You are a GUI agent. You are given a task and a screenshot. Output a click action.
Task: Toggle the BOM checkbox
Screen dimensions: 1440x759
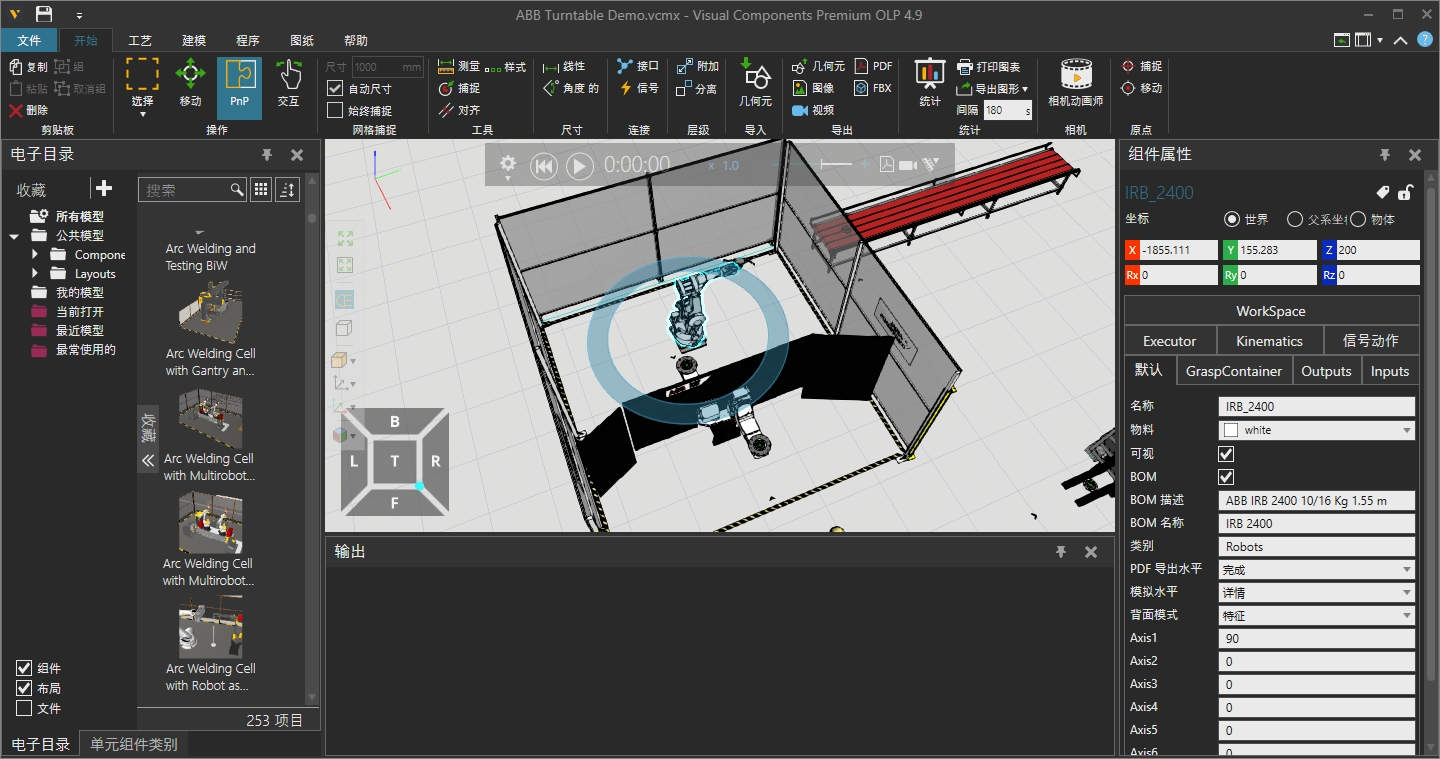pyautogui.click(x=1226, y=477)
